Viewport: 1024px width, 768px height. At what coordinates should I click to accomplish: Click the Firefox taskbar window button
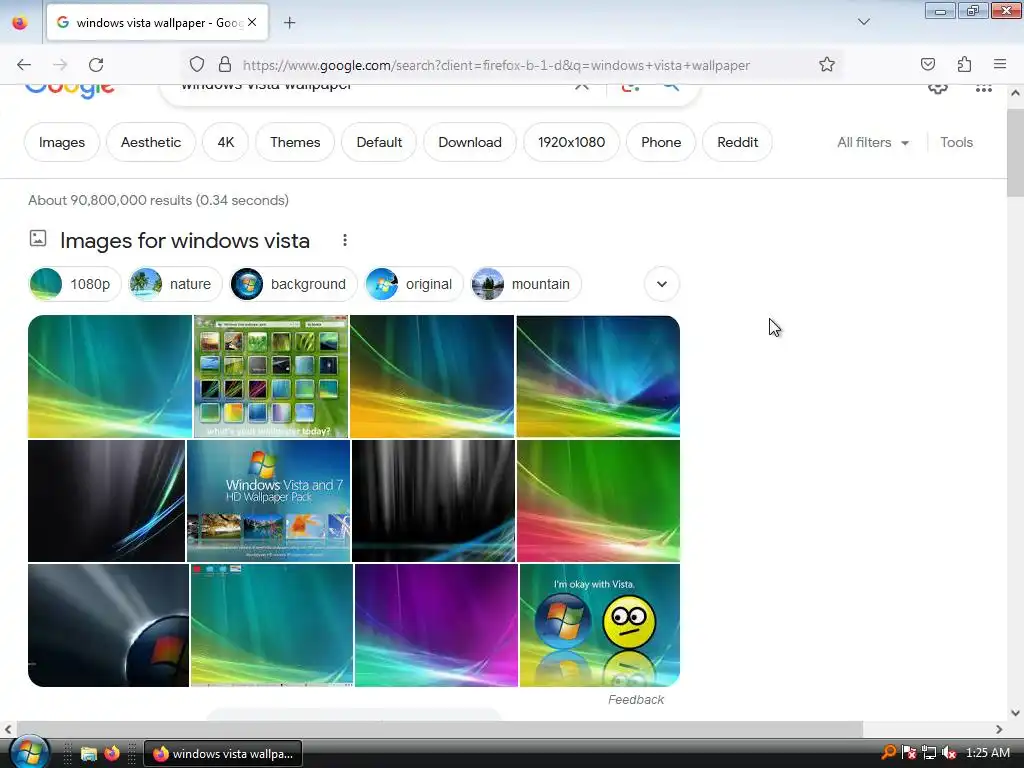(223, 754)
